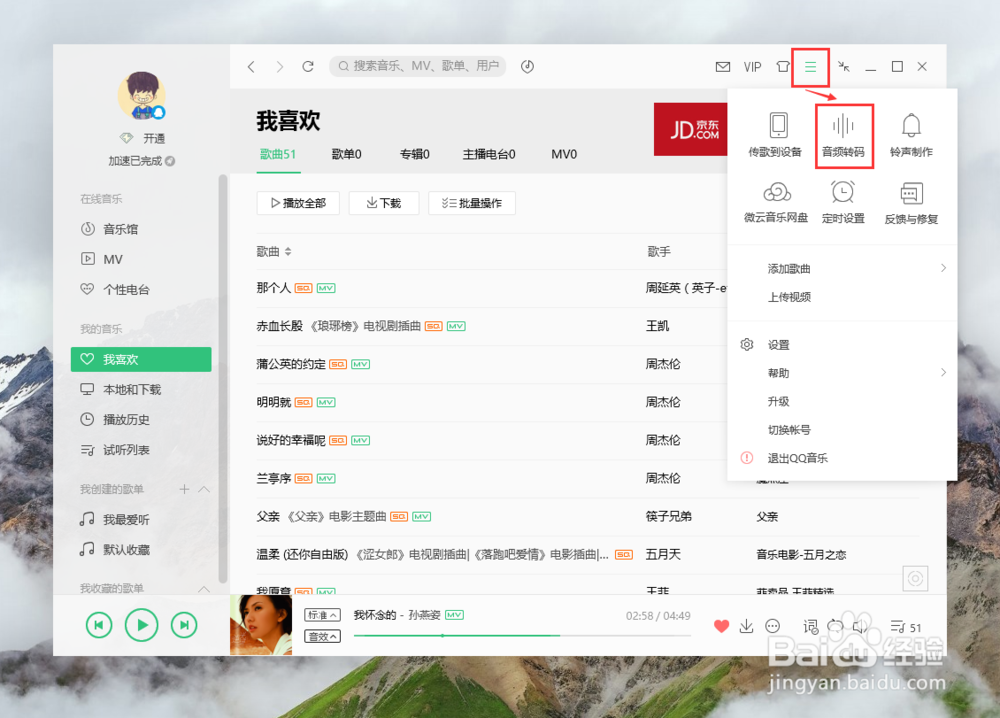The height and width of the screenshot is (718, 1000).
Task: Click the 下载 download button
Action: pos(383,203)
